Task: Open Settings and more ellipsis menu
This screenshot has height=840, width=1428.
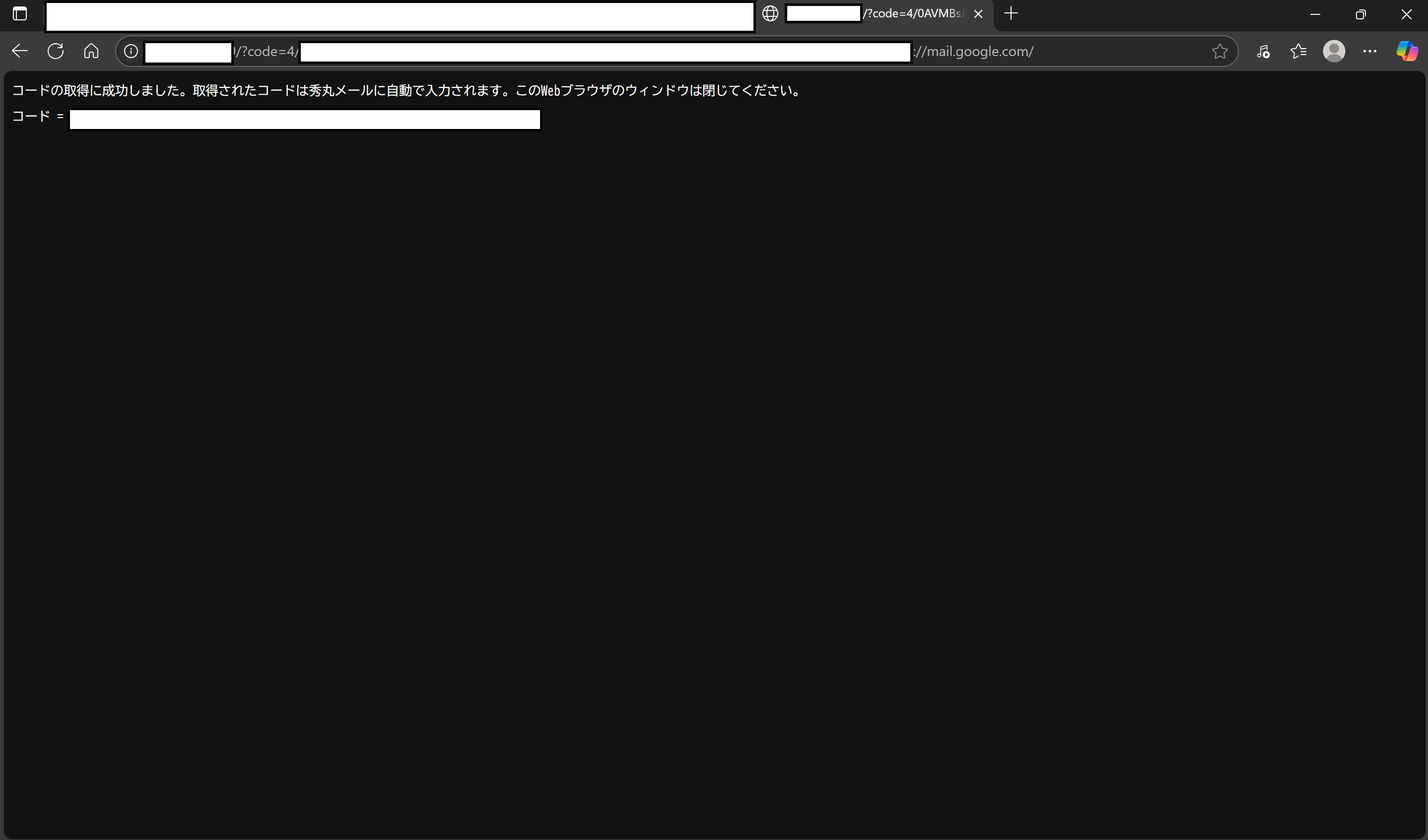Action: point(1369,52)
